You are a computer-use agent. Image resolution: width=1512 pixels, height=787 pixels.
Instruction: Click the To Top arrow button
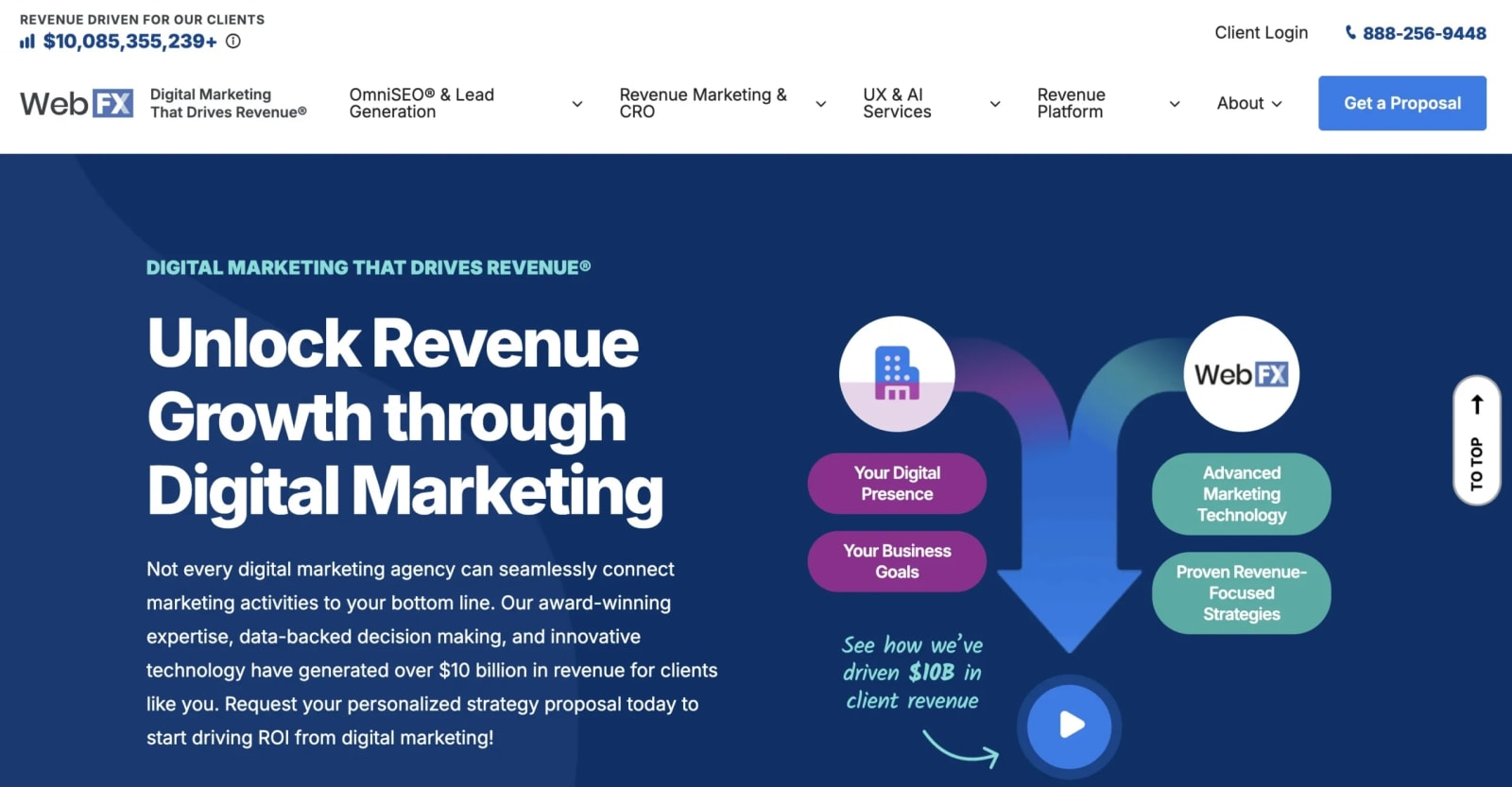[x=1477, y=440]
